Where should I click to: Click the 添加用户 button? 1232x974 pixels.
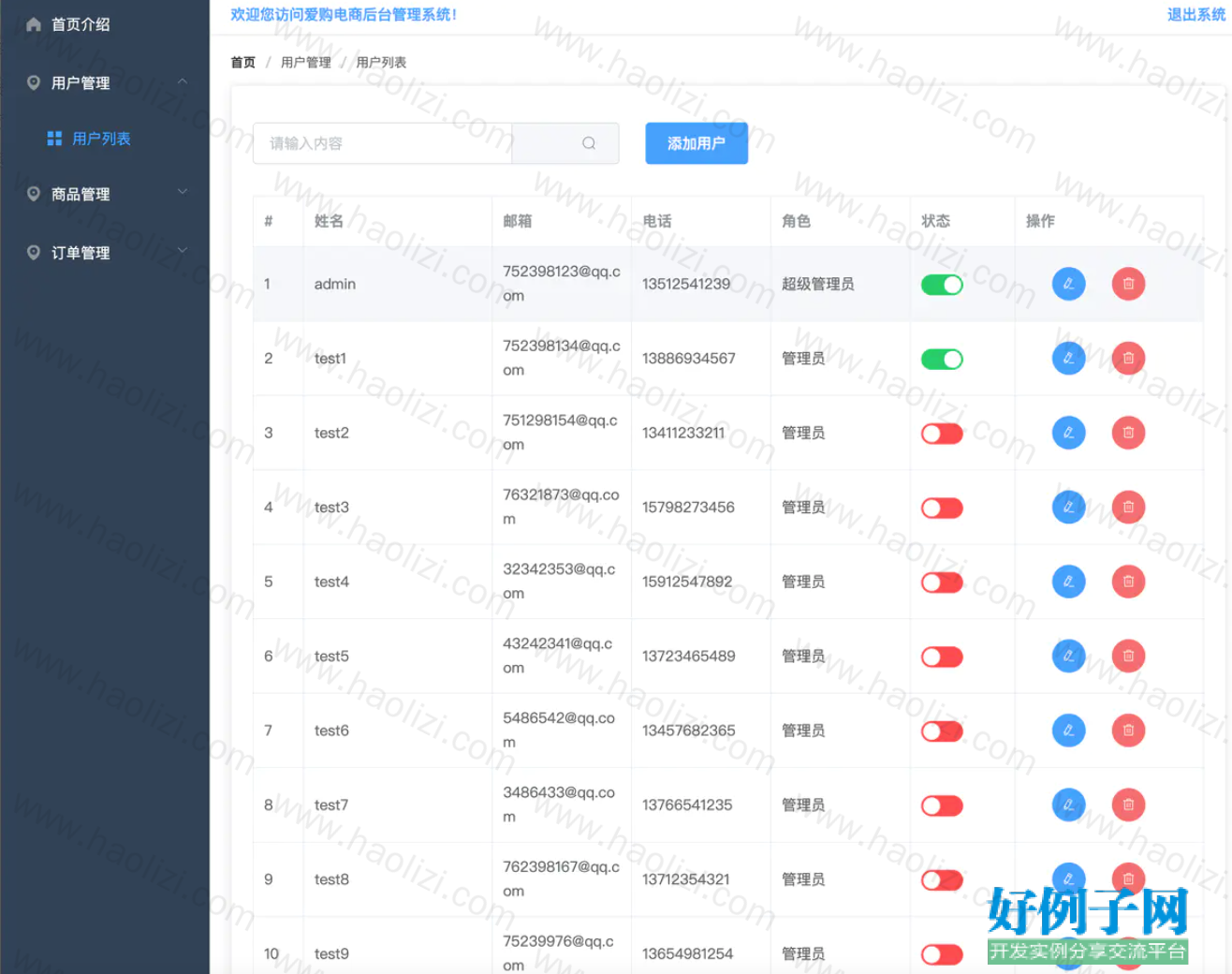(697, 143)
